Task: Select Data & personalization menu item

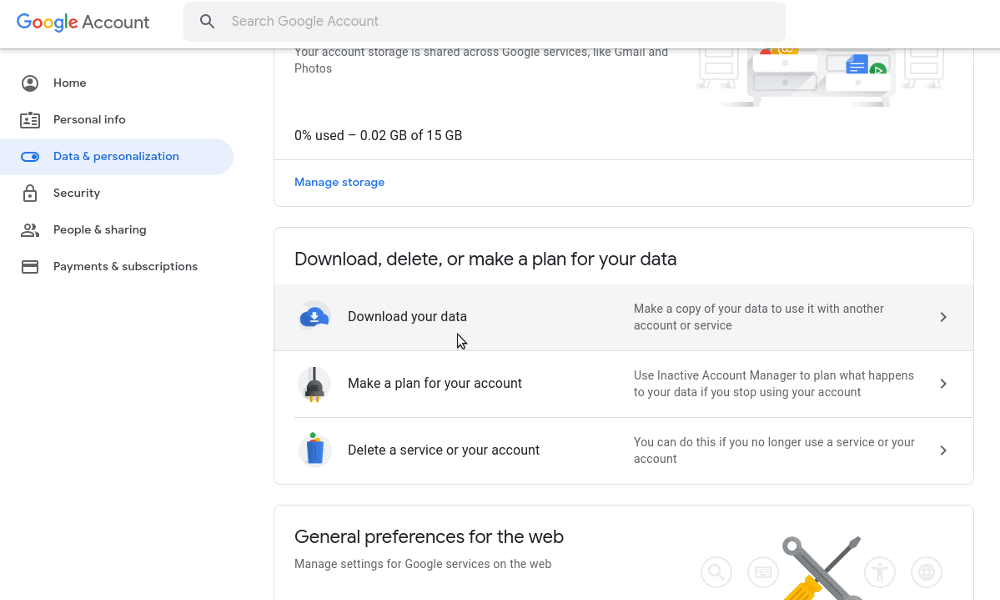Action: point(117,157)
